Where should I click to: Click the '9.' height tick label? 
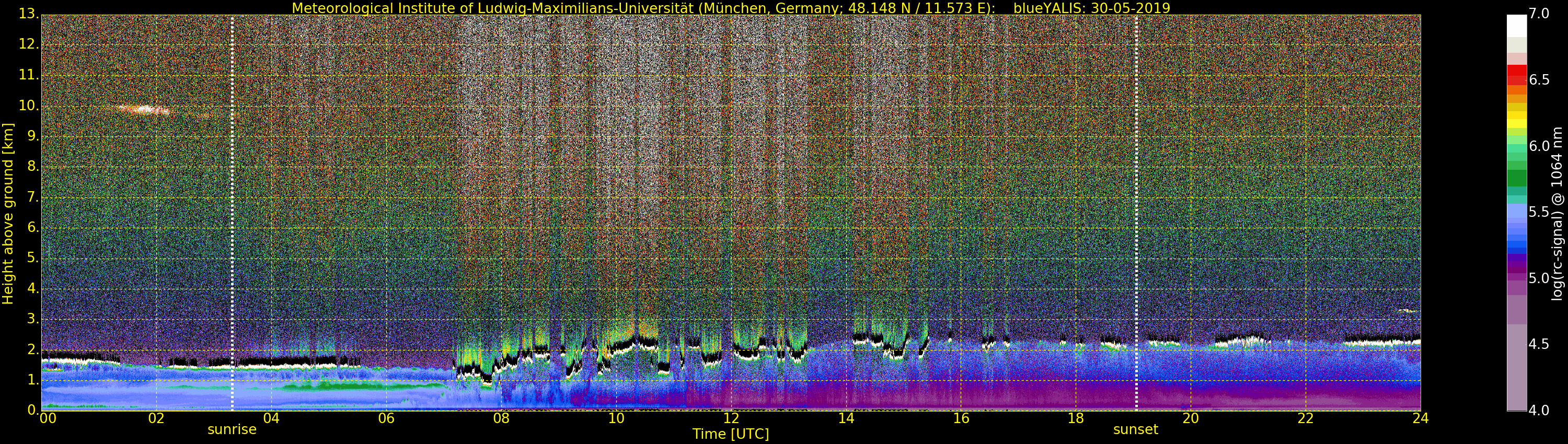(x=33, y=136)
